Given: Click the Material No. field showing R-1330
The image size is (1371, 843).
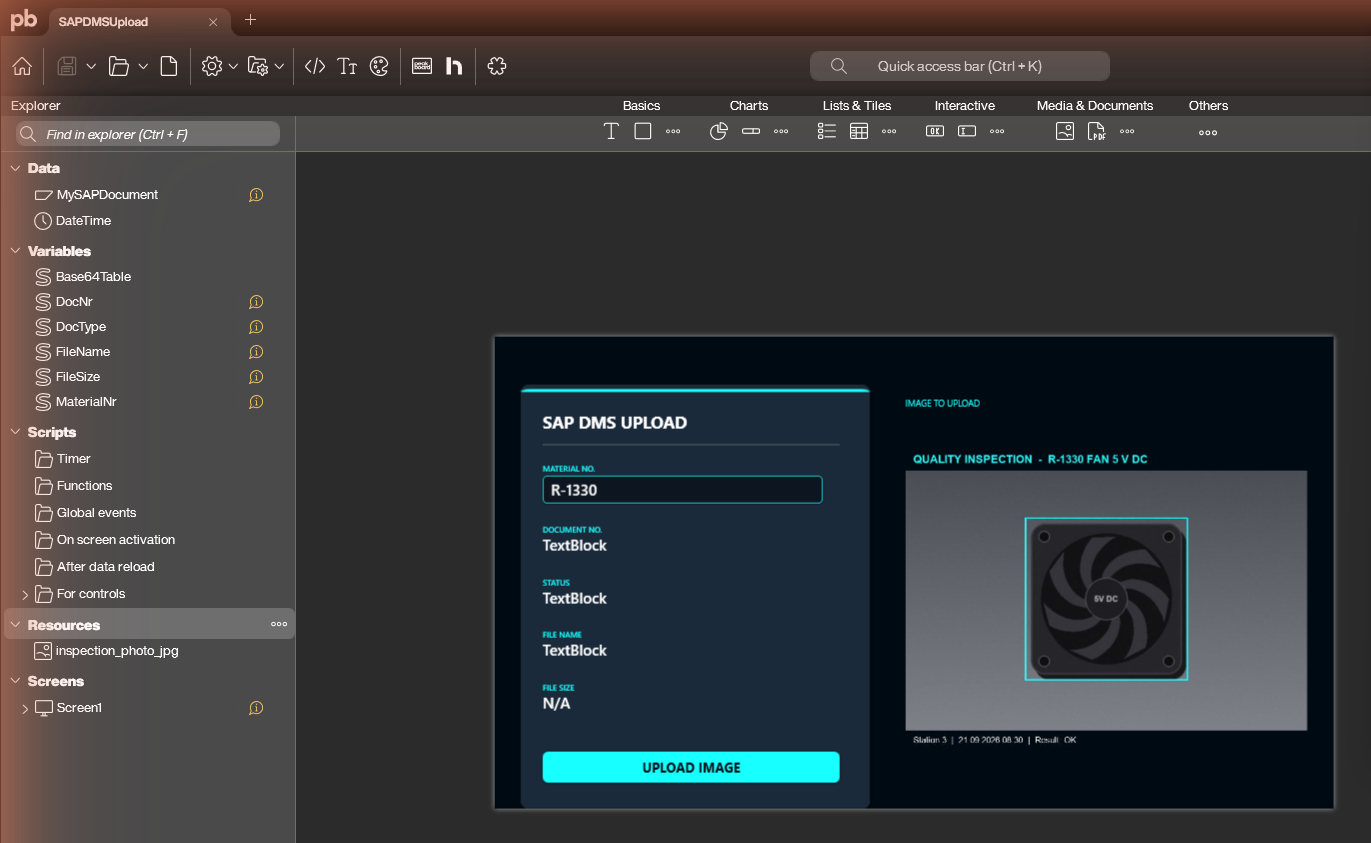Looking at the screenshot, I should (682, 490).
